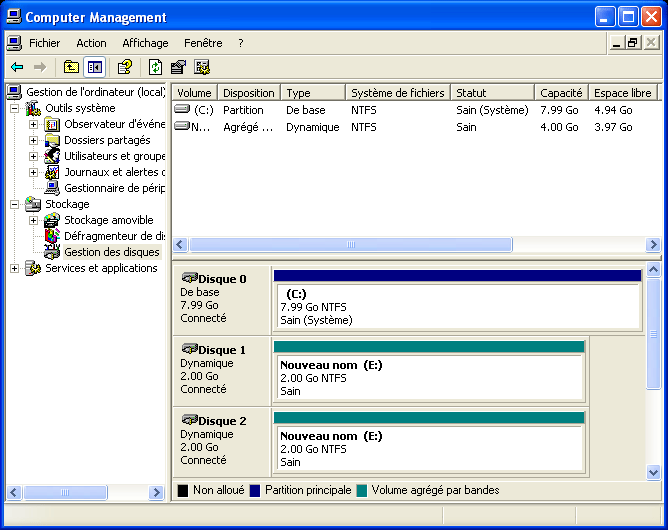Click the Disque 2 disk icon
This screenshot has height=530, width=668.
189,420
